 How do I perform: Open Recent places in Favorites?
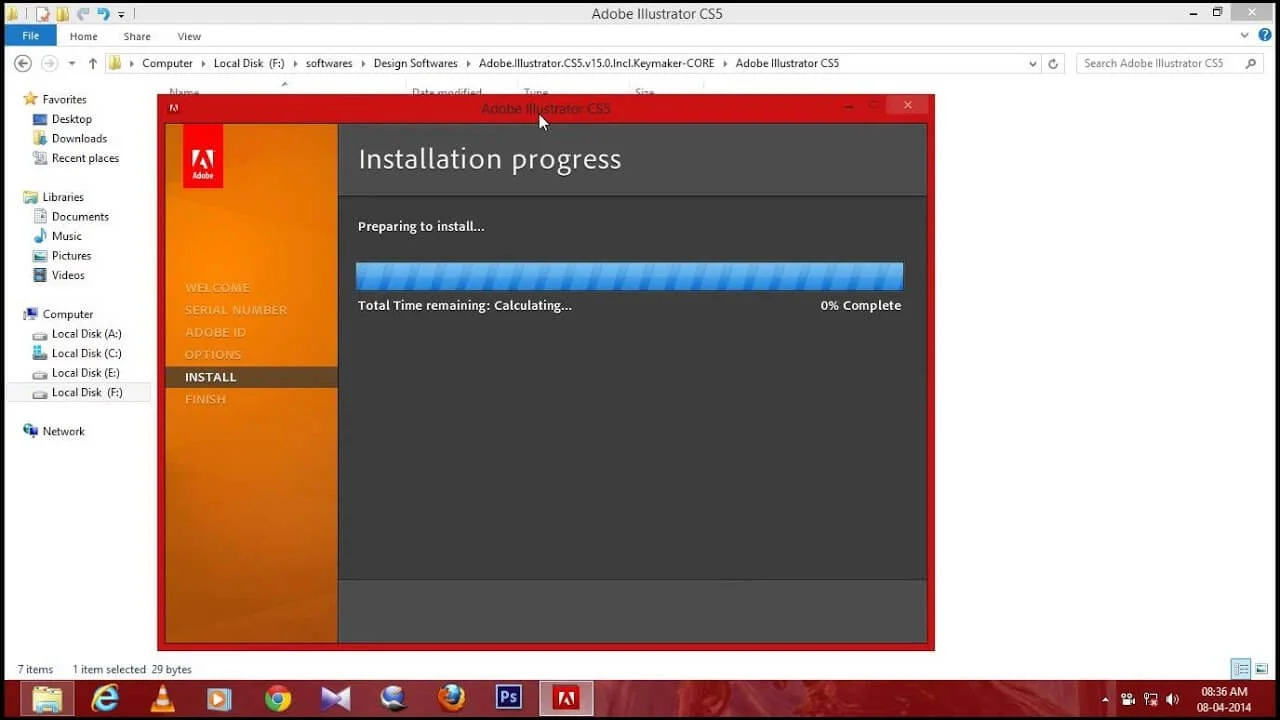point(85,158)
